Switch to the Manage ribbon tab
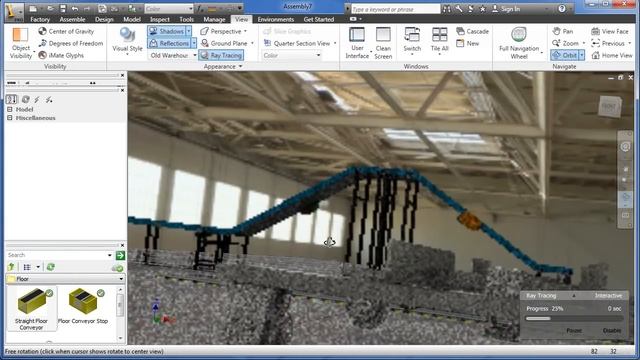This screenshot has width=640, height=360. click(214, 19)
